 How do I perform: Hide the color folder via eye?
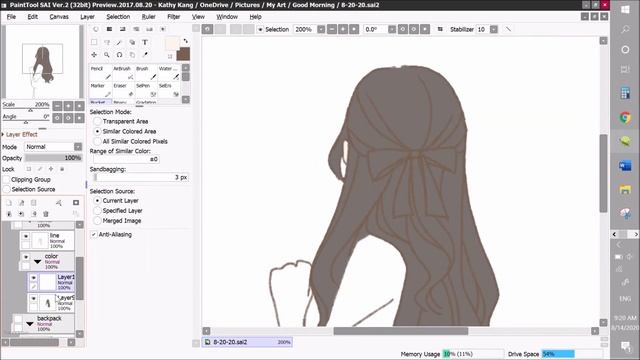click(x=26, y=257)
